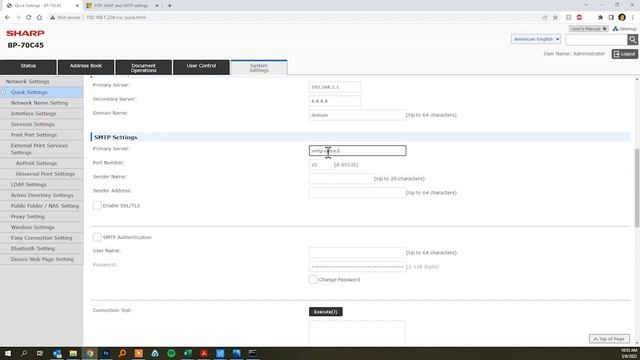Open the Chrome three-dot menu
The width and height of the screenshot is (640, 360).
[x=633, y=18]
